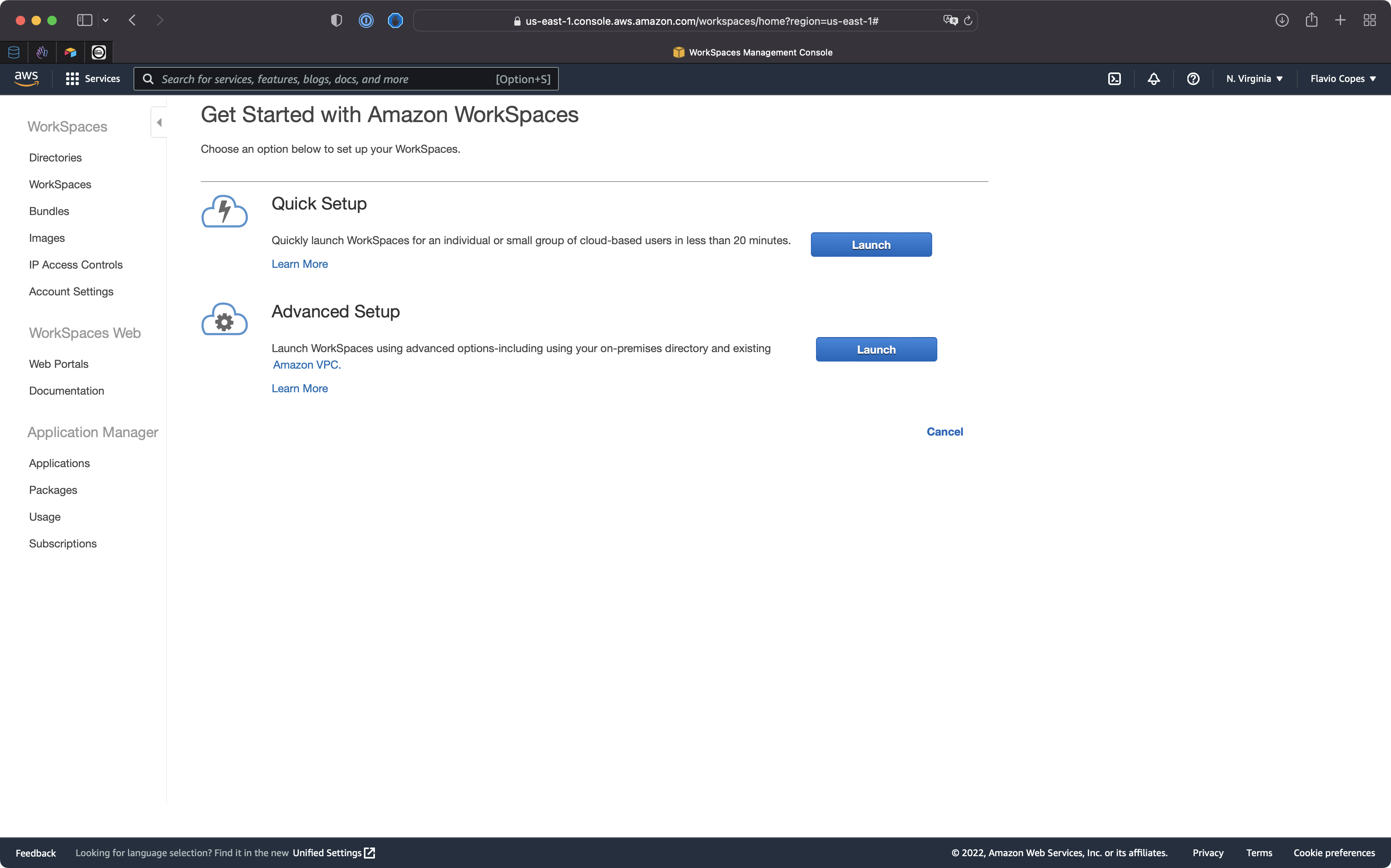The width and height of the screenshot is (1391, 868).
Task: Open Directories in the sidebar
Action: click(x=55, y=157)
